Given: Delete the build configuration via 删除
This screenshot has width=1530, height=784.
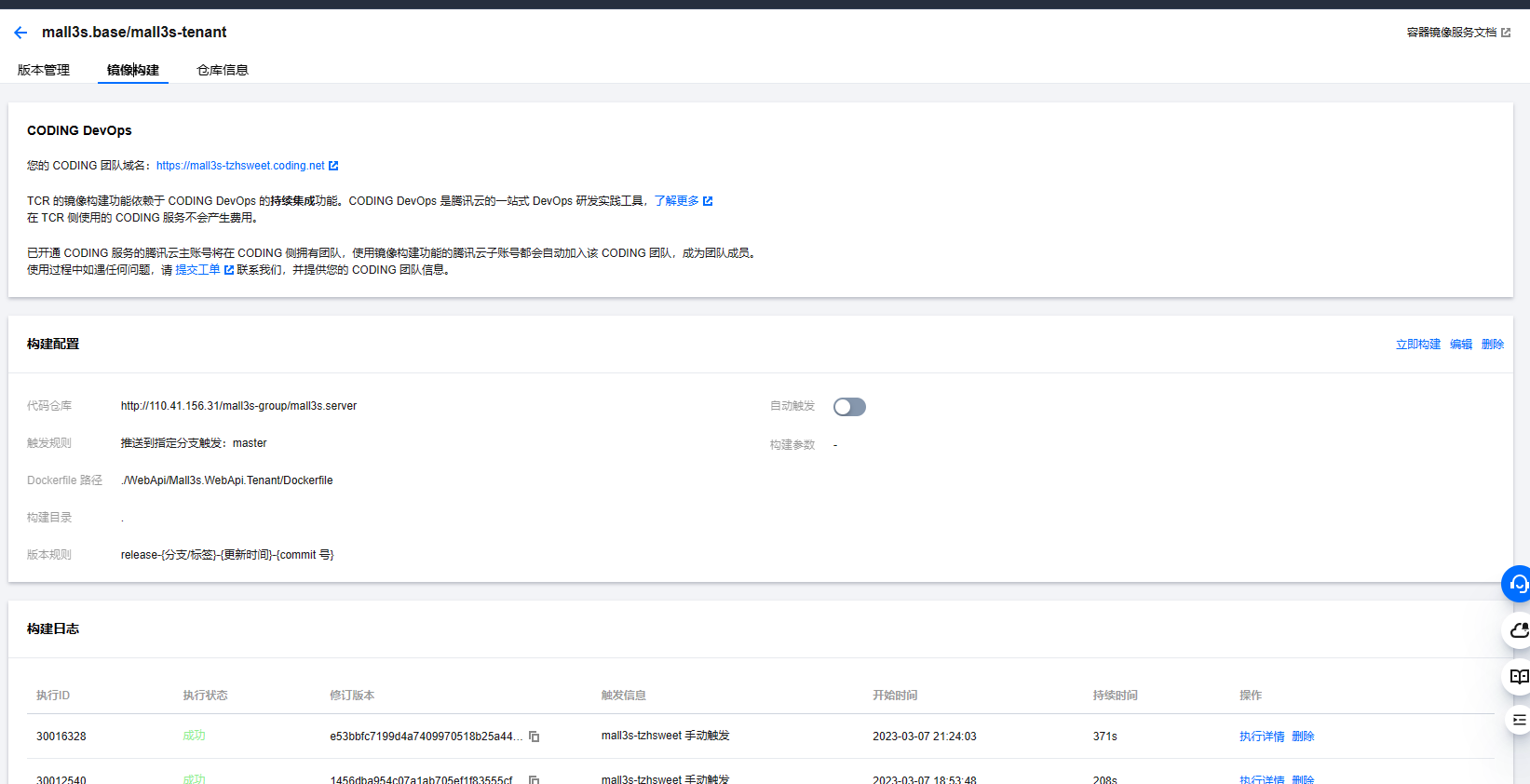Looking at the screenshot, I should coord(1493,345).
